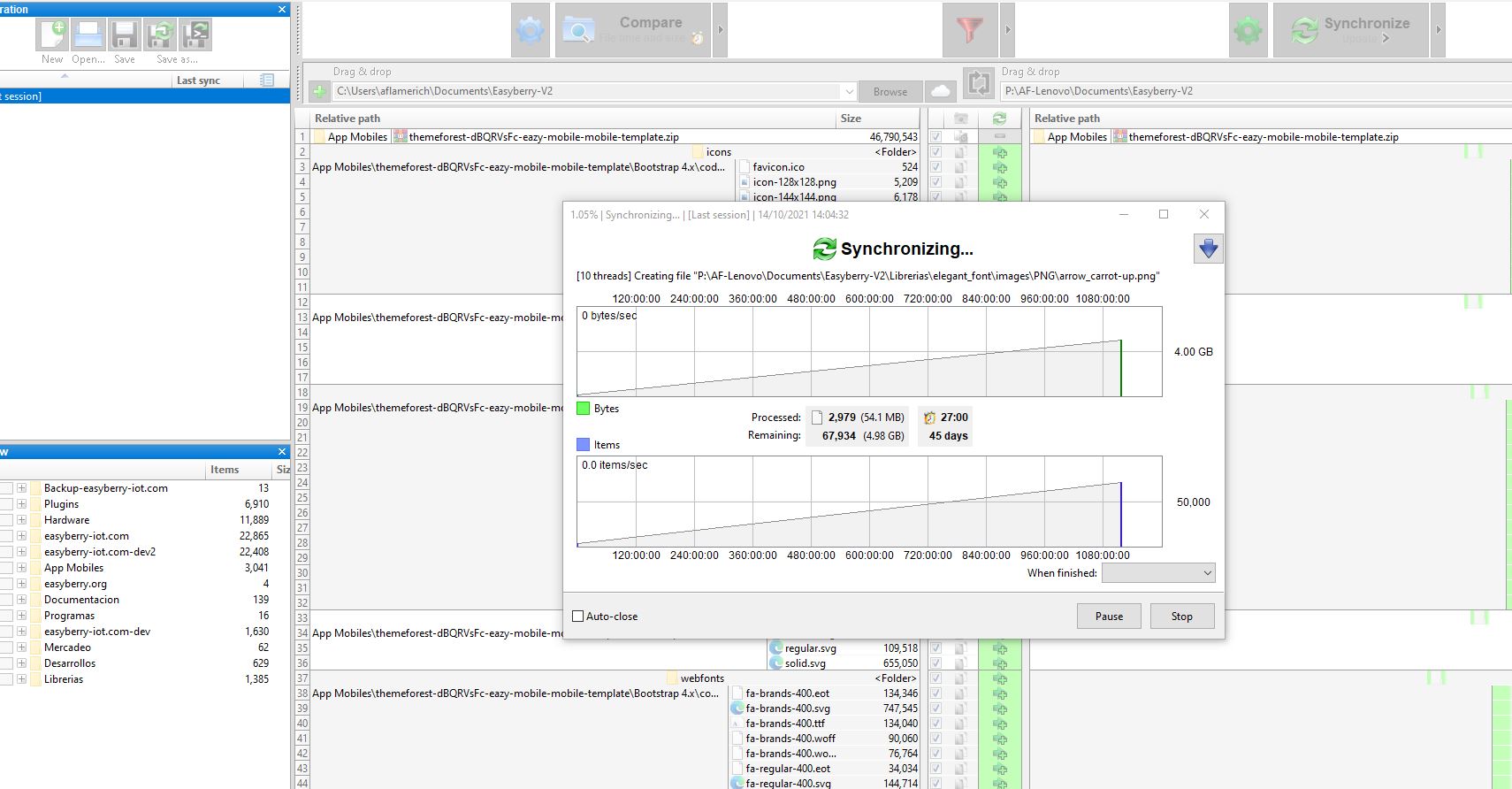Viewport: 1512px width, 789px height.
Task: Stop the running synchronization
Action: click(1181, 617)
